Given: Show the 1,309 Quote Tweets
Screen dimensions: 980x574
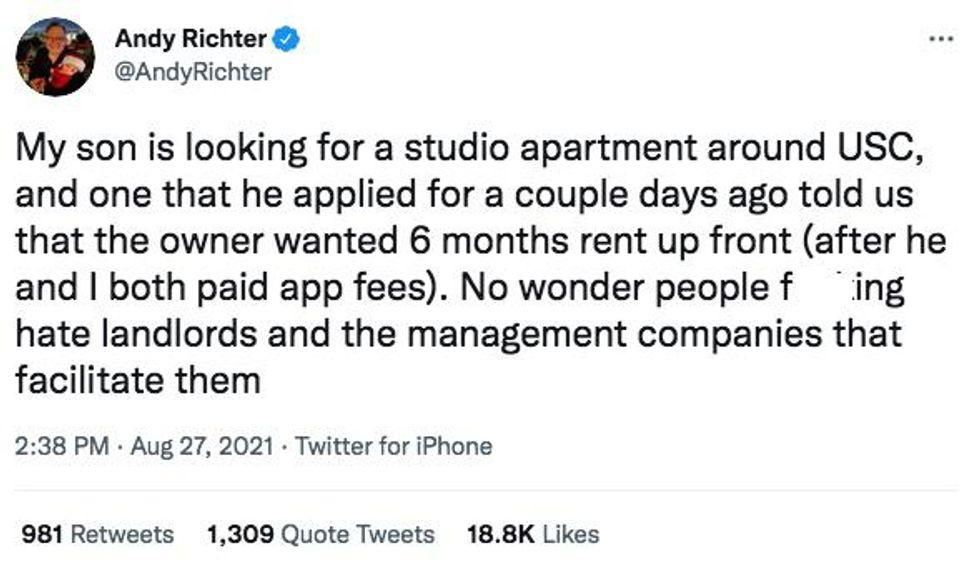Looking at the screenshot, I should (x=320, y=534).
